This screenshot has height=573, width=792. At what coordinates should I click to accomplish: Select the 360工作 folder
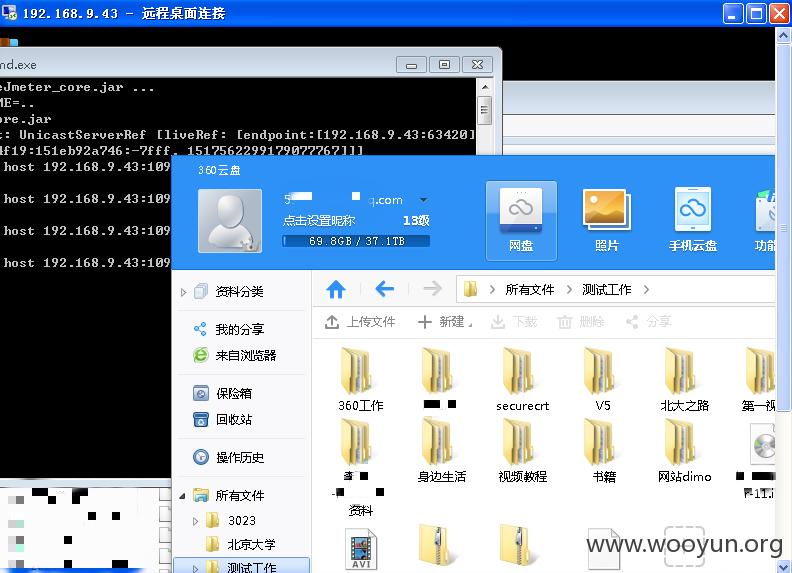[x=361, y=379]
